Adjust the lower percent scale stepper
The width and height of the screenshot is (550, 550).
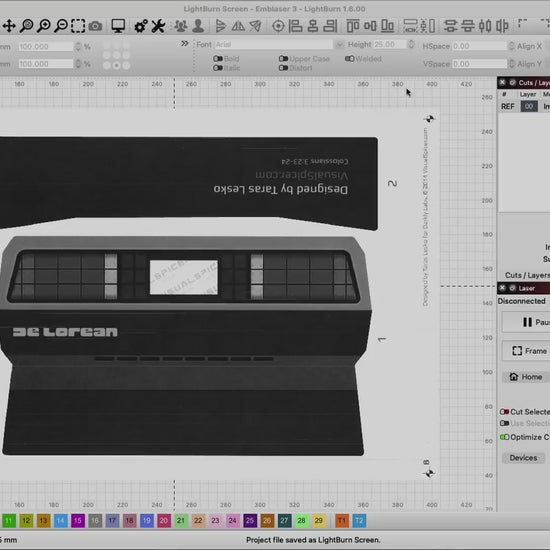(78, 64)
